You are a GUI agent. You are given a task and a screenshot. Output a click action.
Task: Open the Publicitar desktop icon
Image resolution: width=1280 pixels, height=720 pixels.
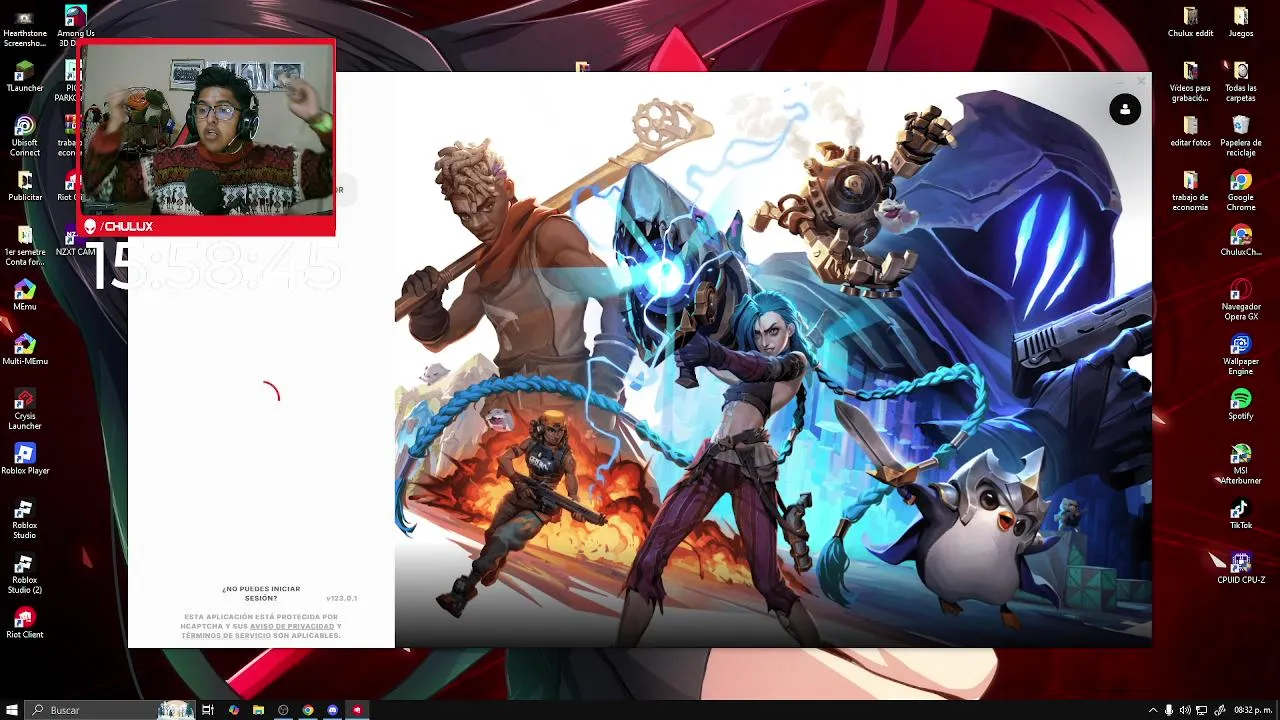tap(25, 186)
